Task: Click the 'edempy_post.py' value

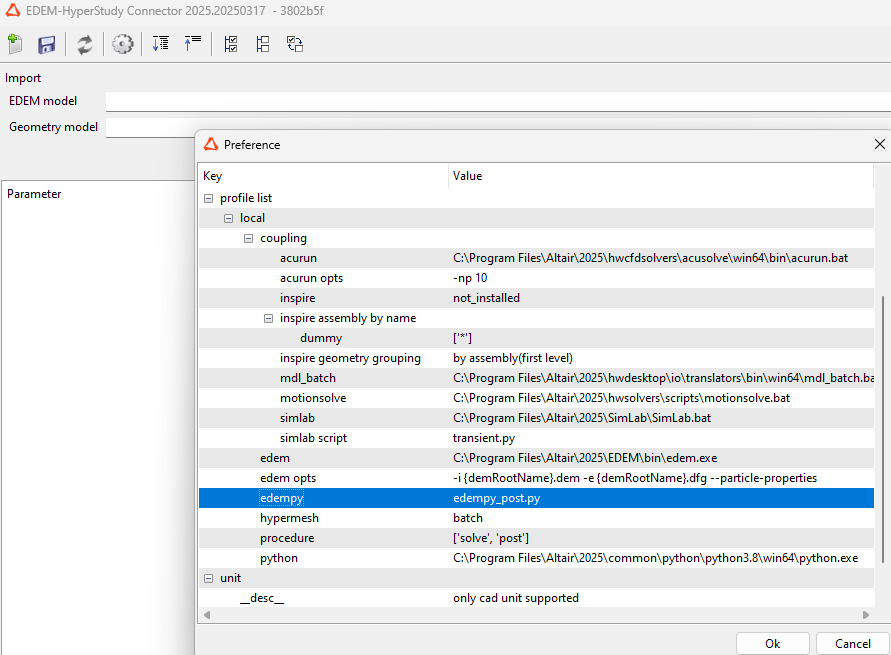Action: pos(497,498)
